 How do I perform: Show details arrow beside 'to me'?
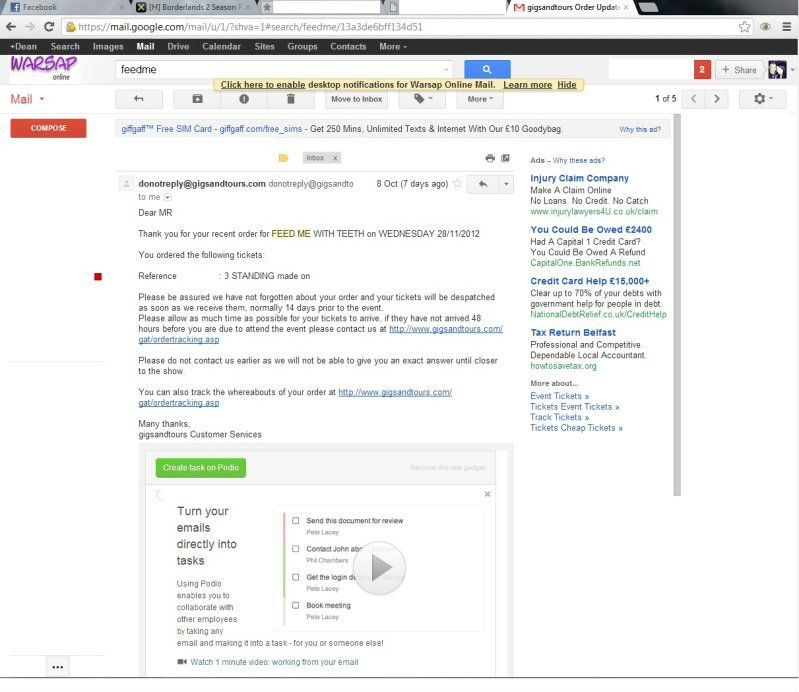pos(168,197)
